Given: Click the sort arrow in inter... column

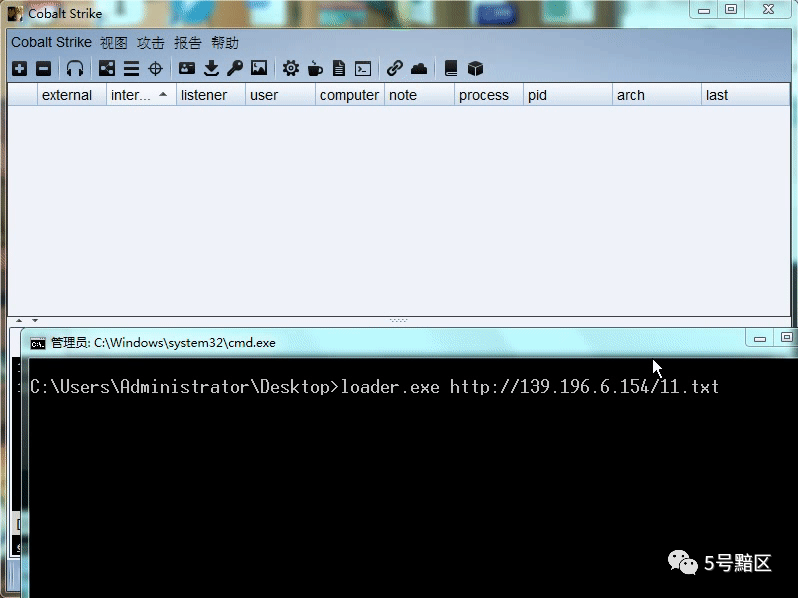Looking at the screenshot, I should [163, 94].
